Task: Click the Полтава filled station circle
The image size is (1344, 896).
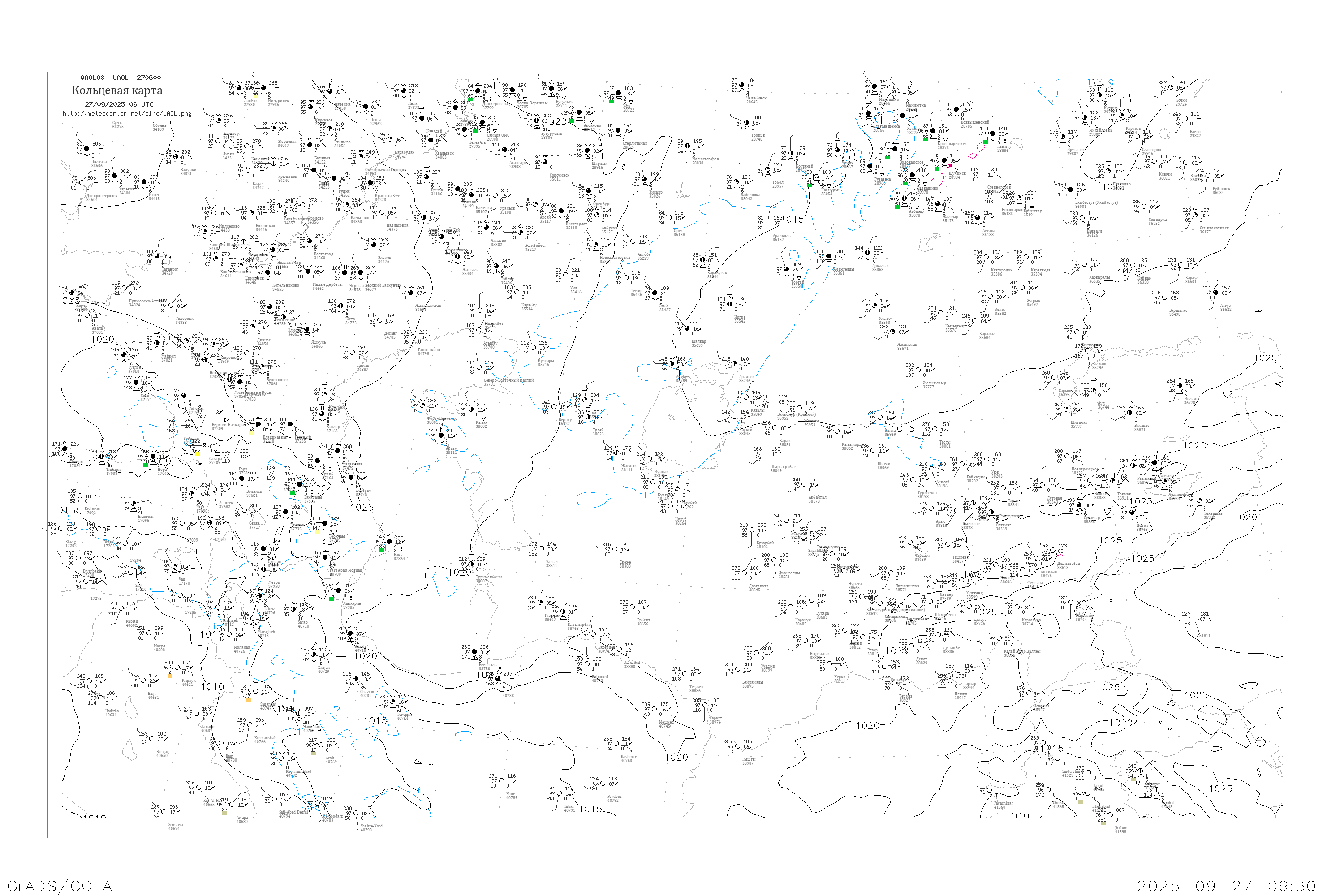Action: pos(87,149)
